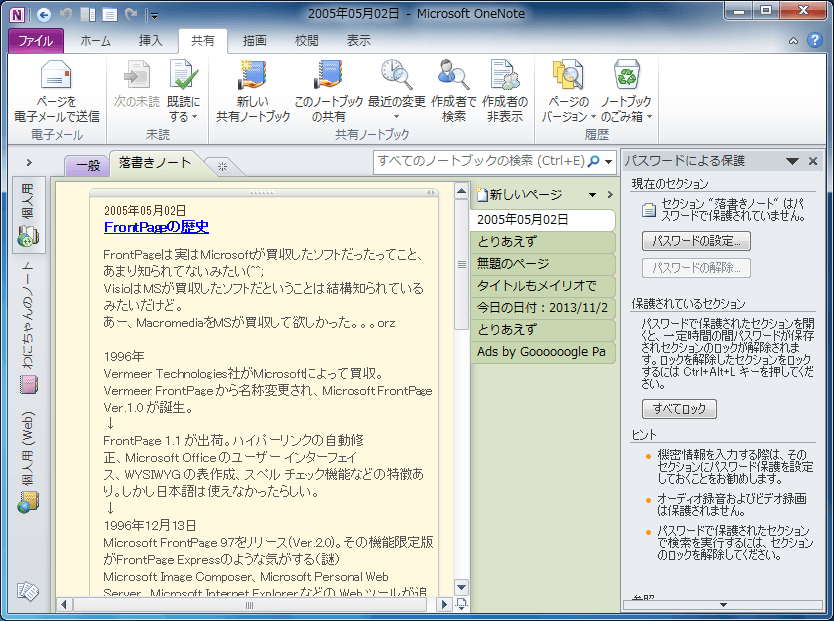Click ページを電子メールで送信 envelope icon
834x621 pixels.
coord(56,74)
